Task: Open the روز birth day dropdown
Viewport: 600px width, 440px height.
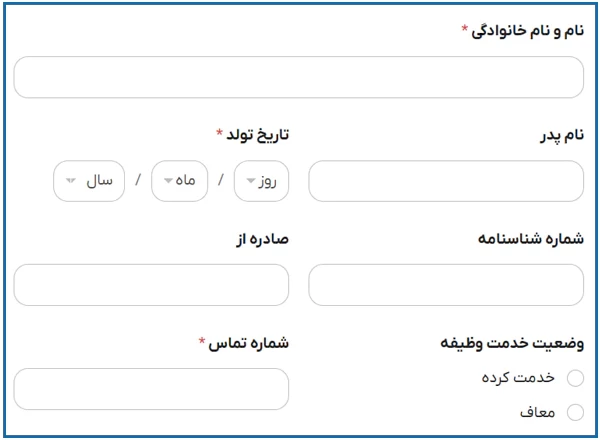Action: tap(261, 181)
